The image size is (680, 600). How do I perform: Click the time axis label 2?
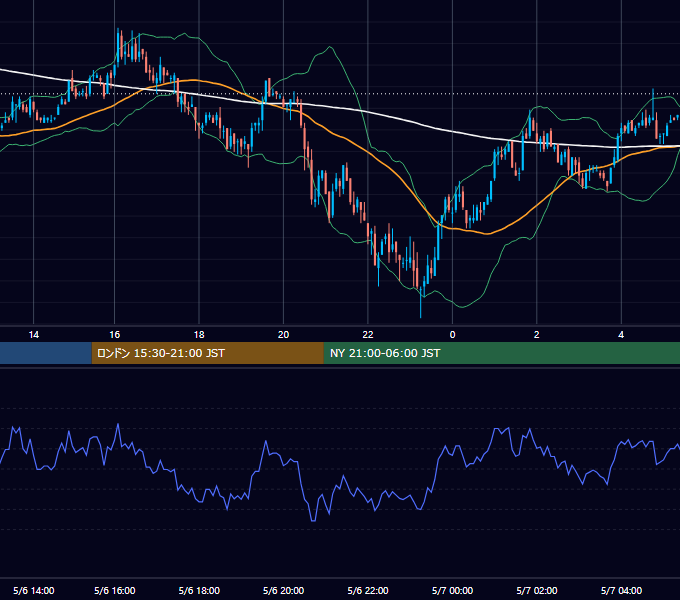(x=536, y=335)
